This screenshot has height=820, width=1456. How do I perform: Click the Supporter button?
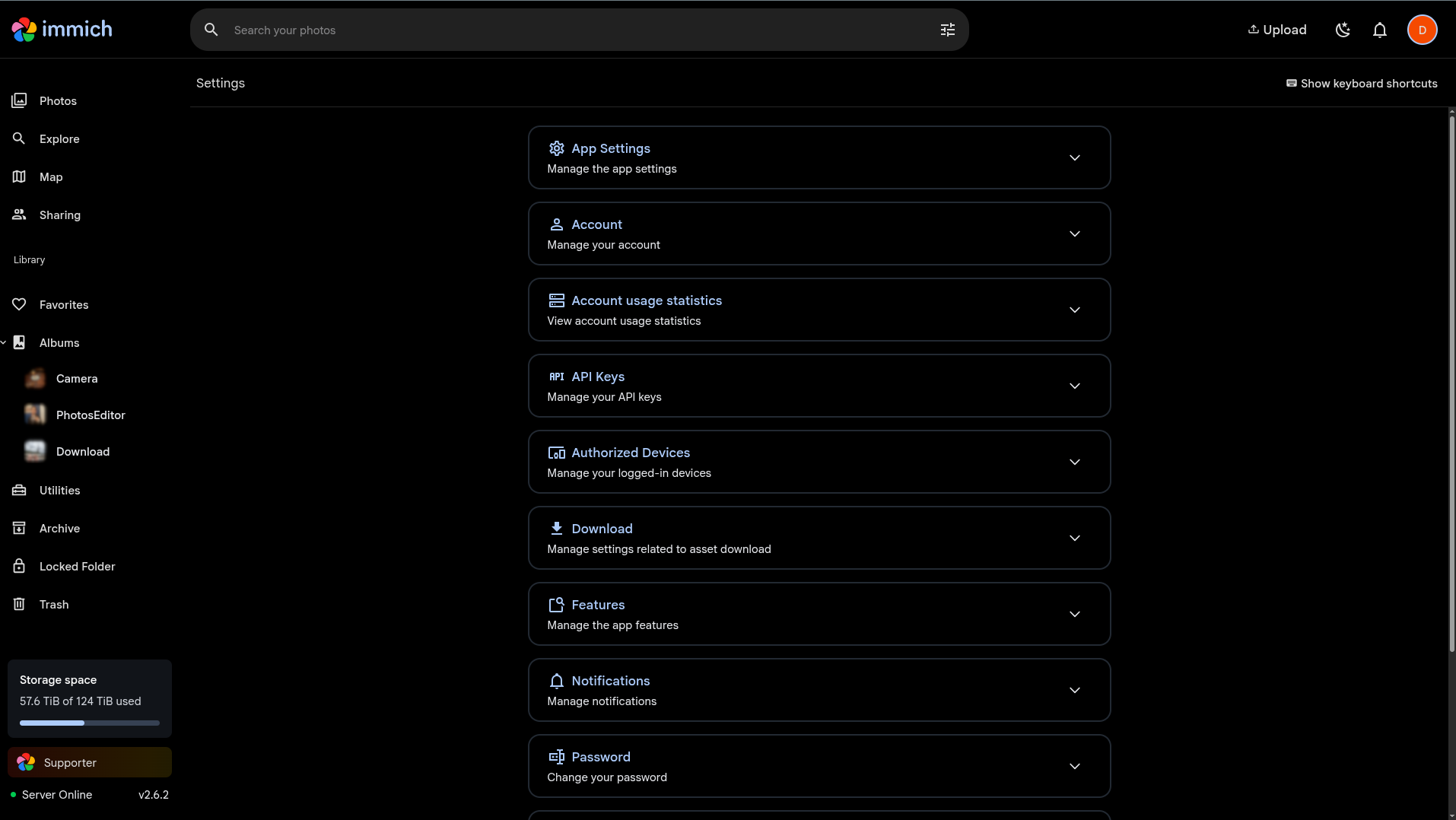point(89,762)
